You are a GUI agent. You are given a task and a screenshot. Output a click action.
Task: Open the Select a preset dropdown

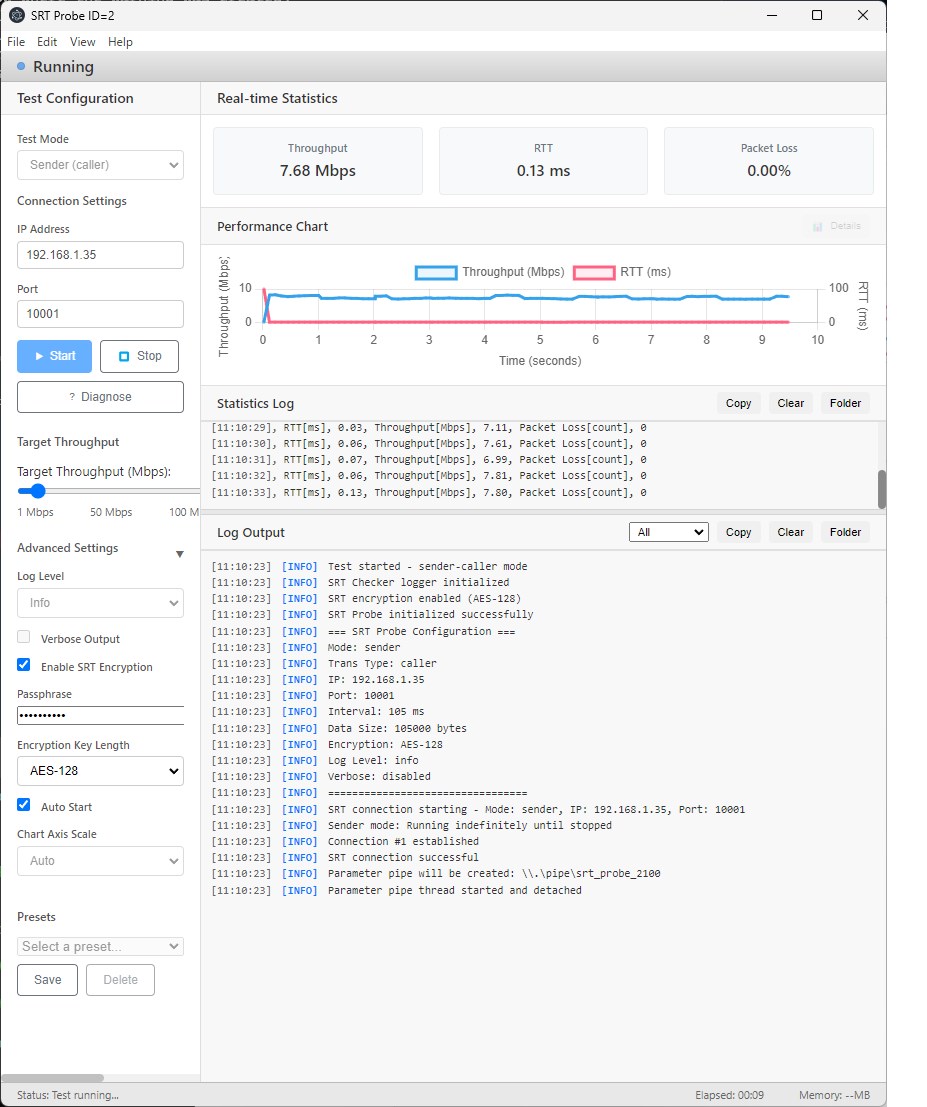pos(100,946)
